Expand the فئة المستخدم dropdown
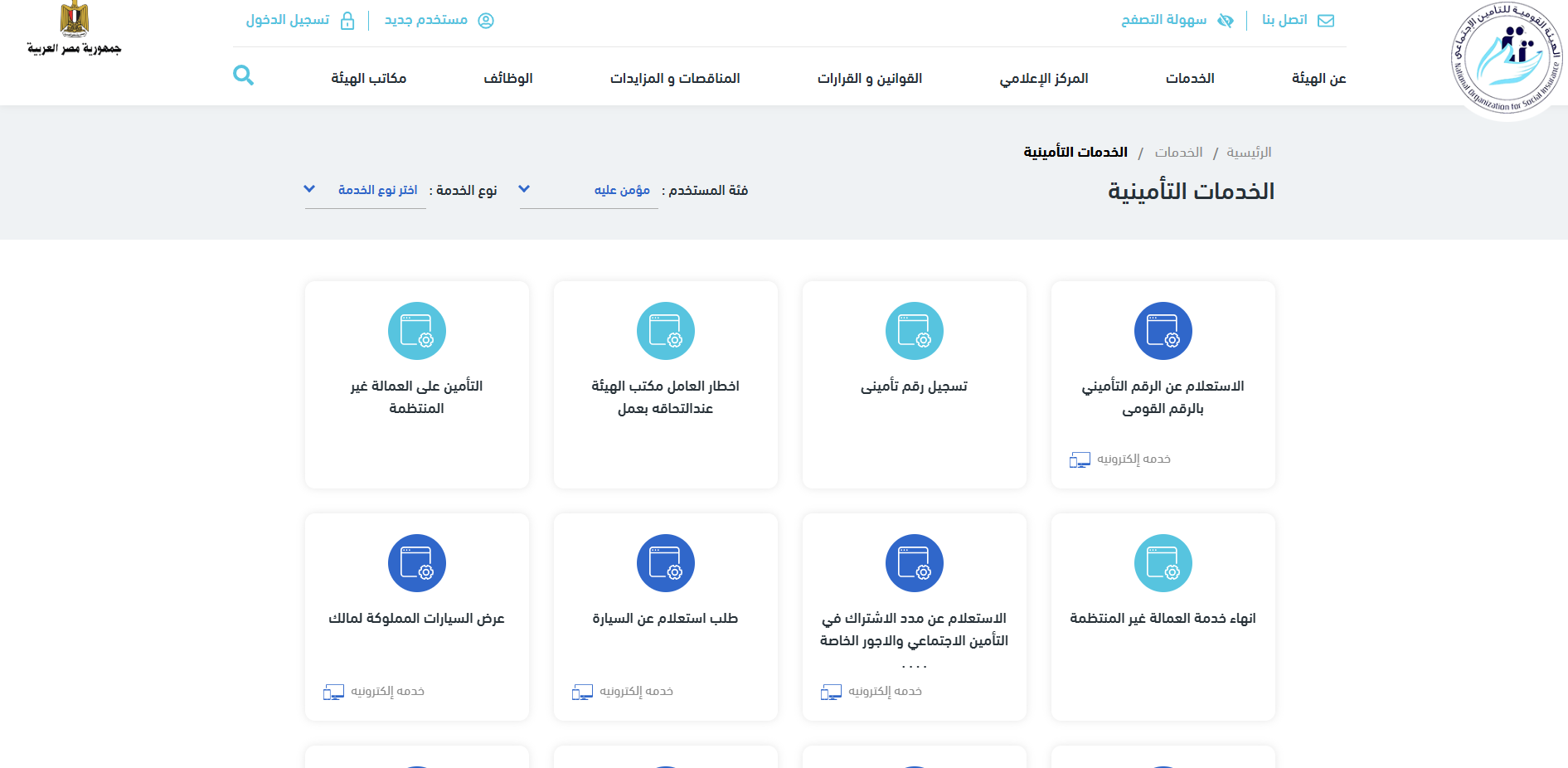 click(x=589, y=190)
